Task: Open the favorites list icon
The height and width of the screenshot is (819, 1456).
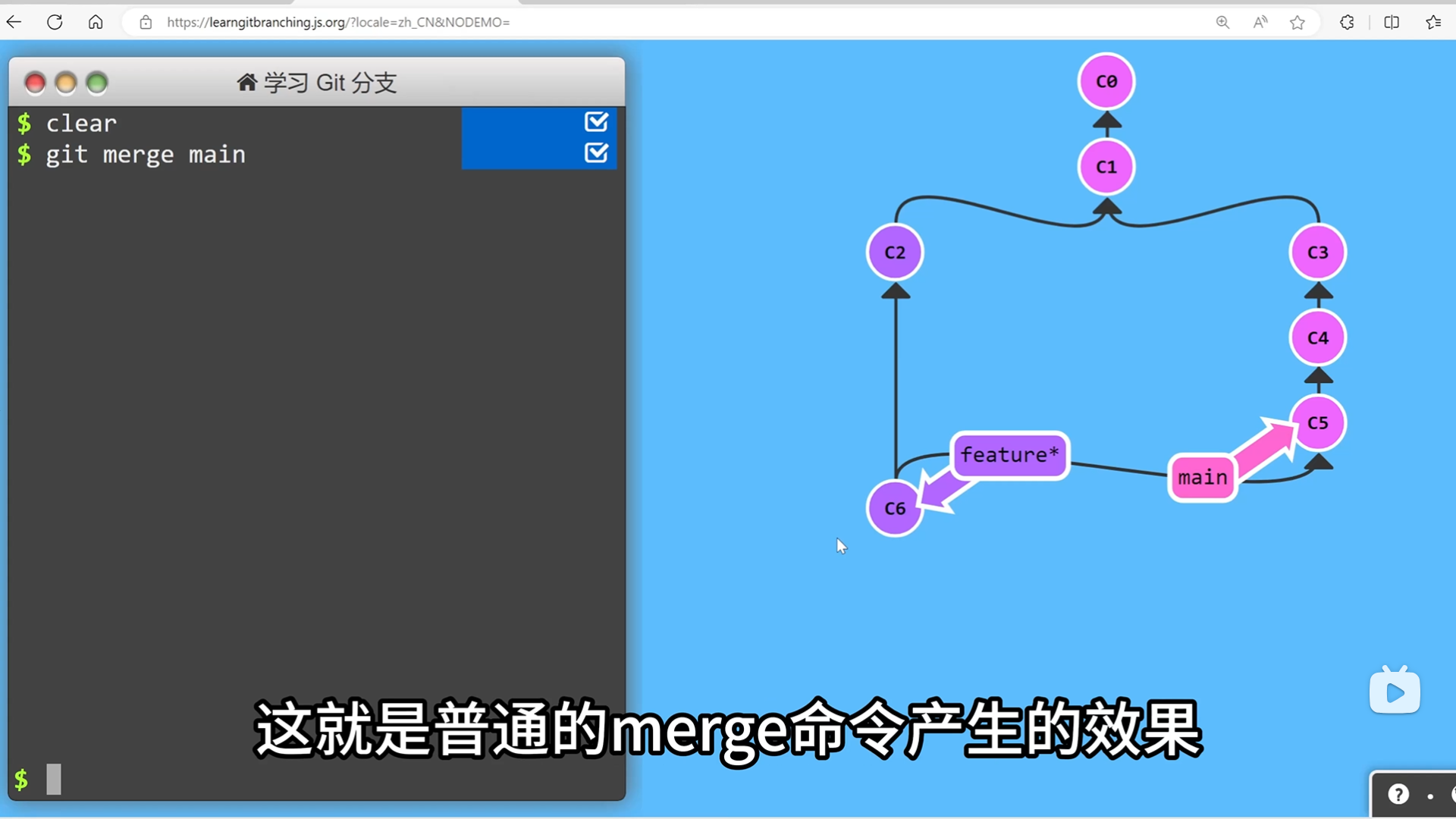Action: [x=1433, y=22]
